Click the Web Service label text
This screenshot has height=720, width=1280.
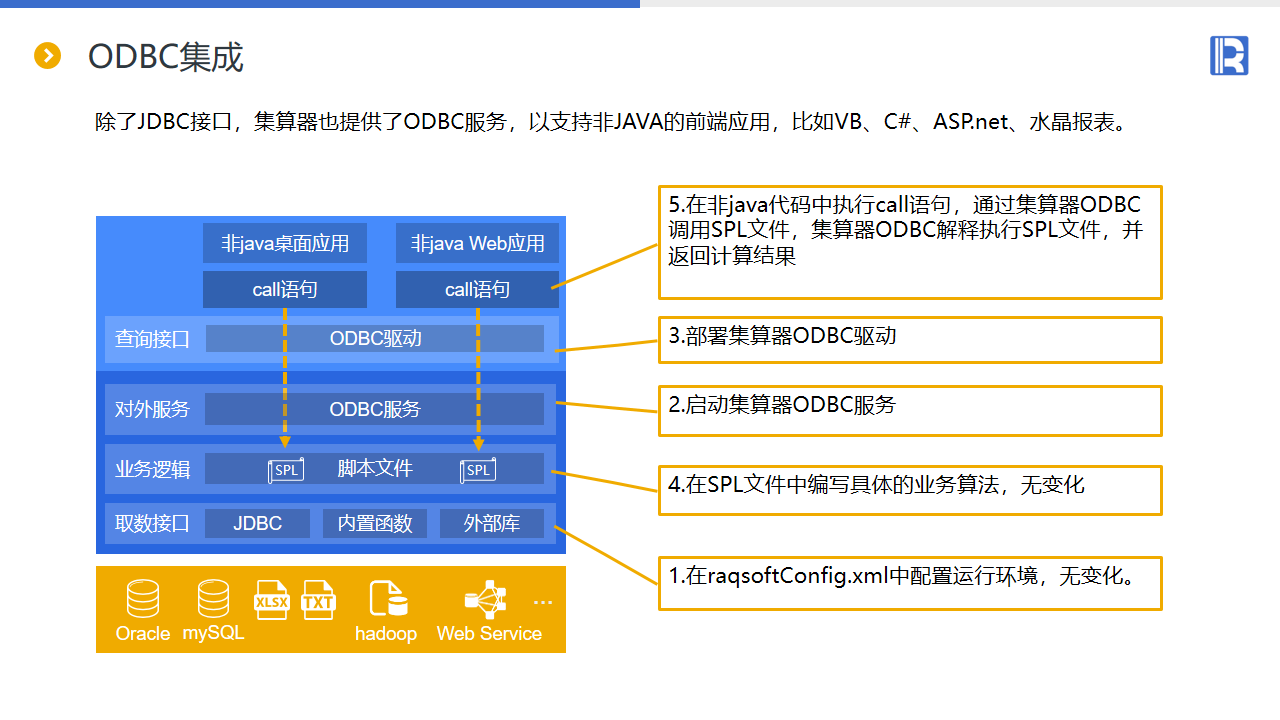tap(489, 634)
